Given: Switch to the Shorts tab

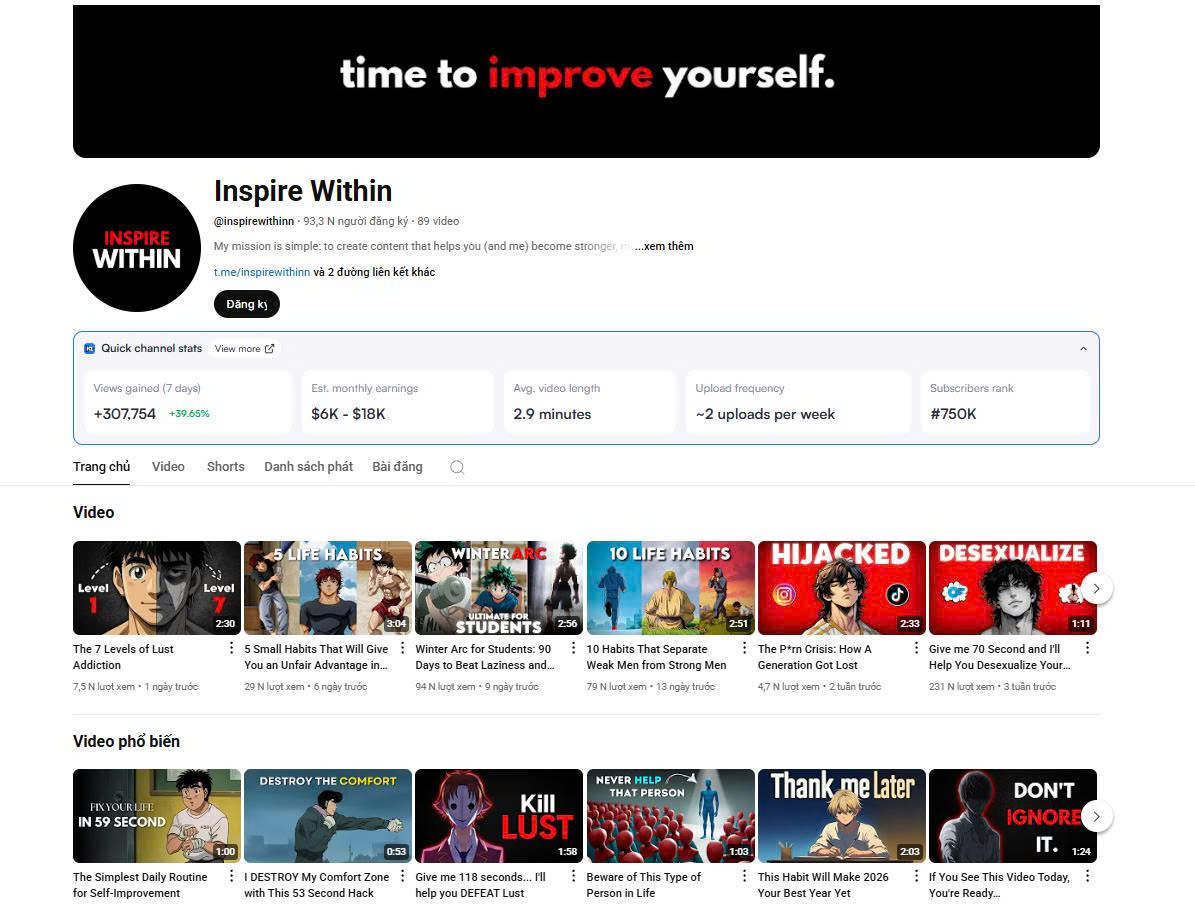Looking at the screenshot, I should click(225, 467).
